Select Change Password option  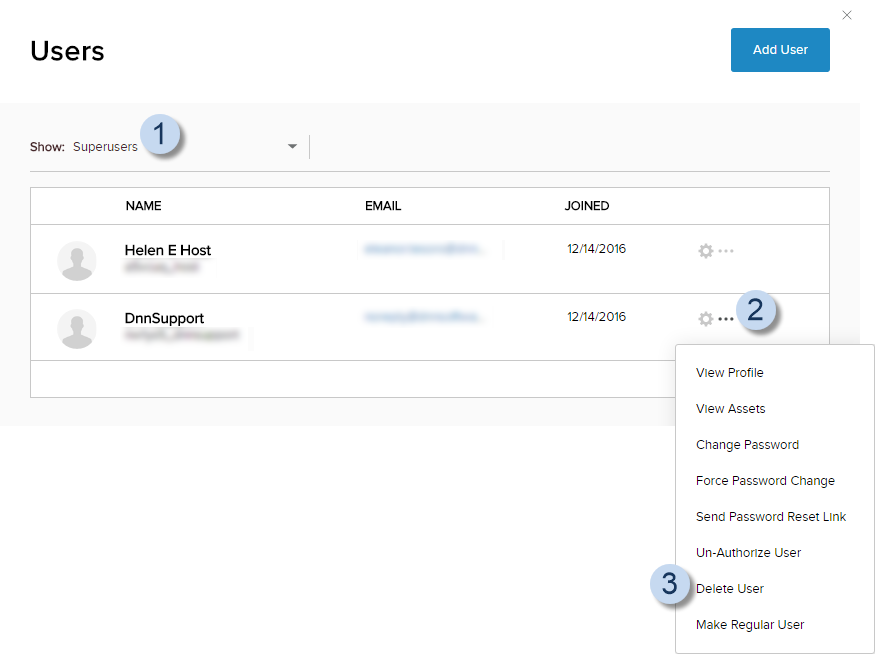pos(747,445)
